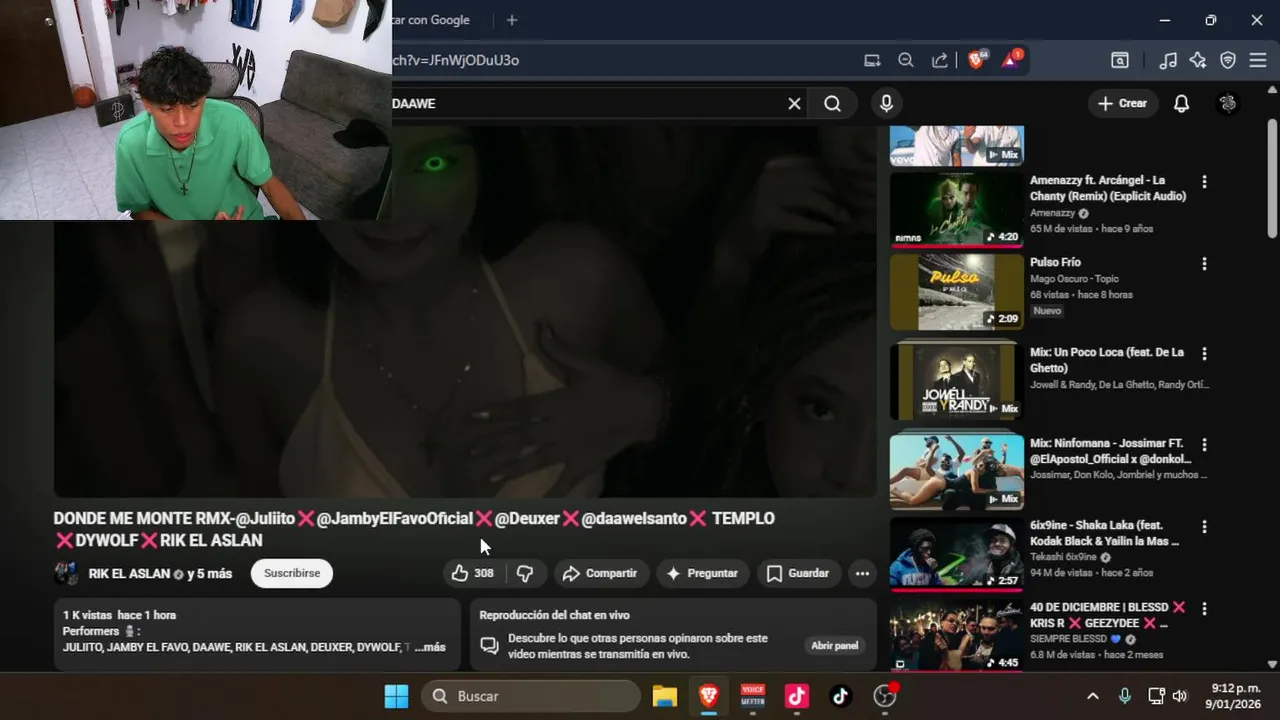The image size is (1280, 720).
Task: Open the volume control in system tray
Action: 1180,696
